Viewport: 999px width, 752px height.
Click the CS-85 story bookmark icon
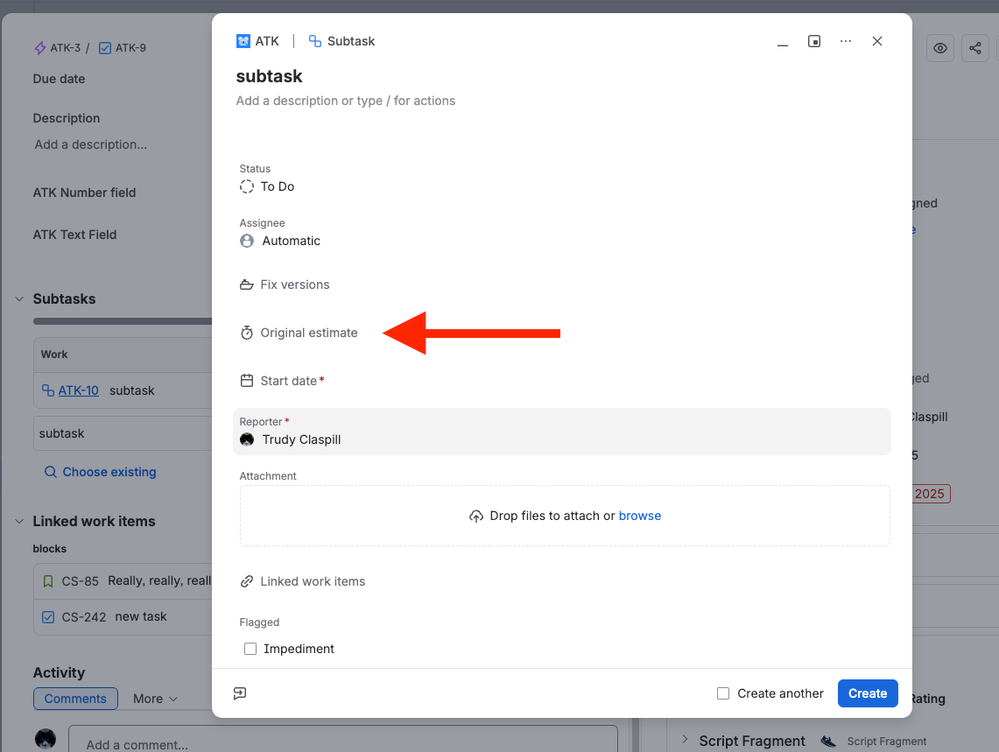pos(48,581)
